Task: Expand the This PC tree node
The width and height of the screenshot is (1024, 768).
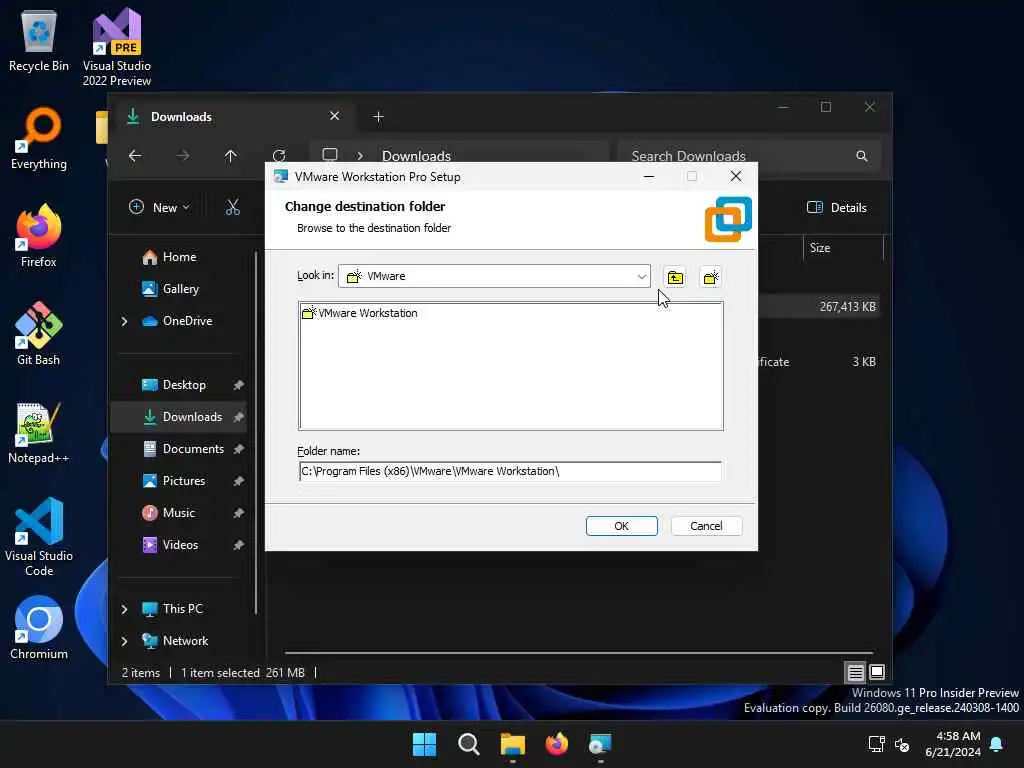Action: coord(124,609)
